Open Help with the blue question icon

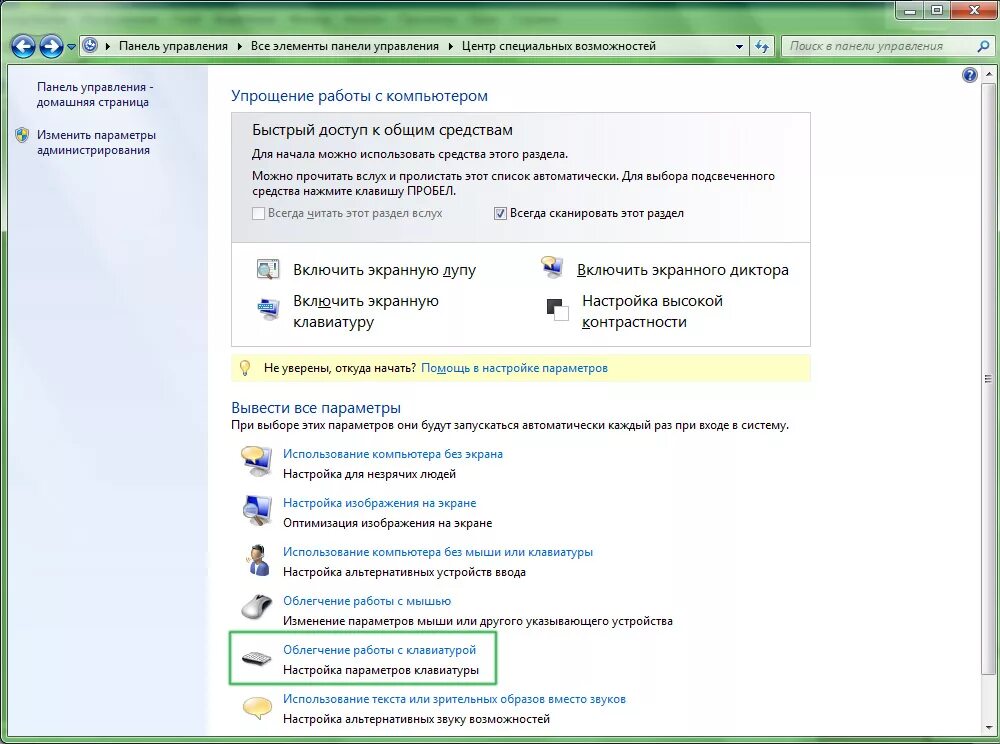pyautogui.click(x=969, y=75)
